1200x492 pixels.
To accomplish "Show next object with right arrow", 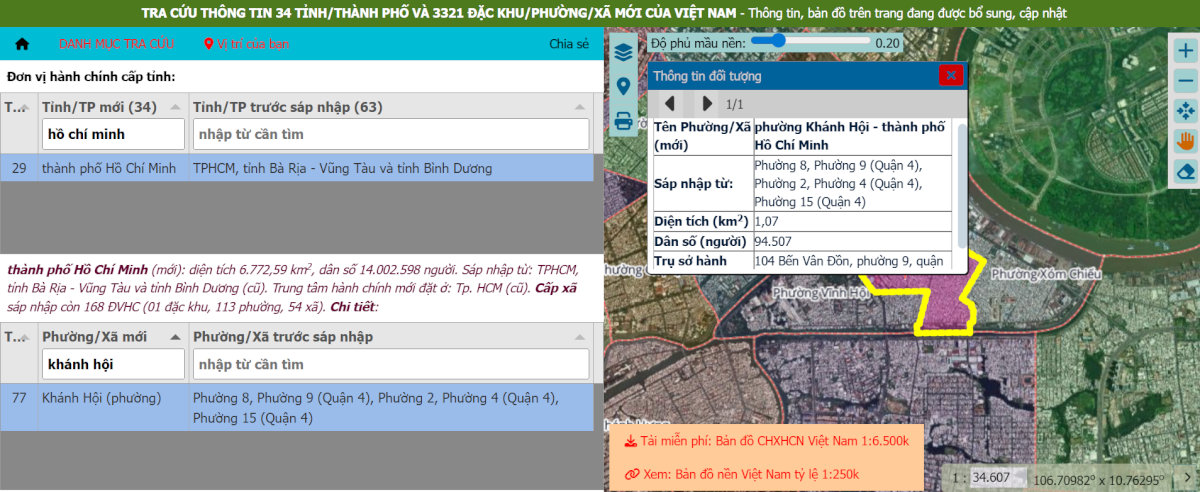I will click(x=707, y=104).
